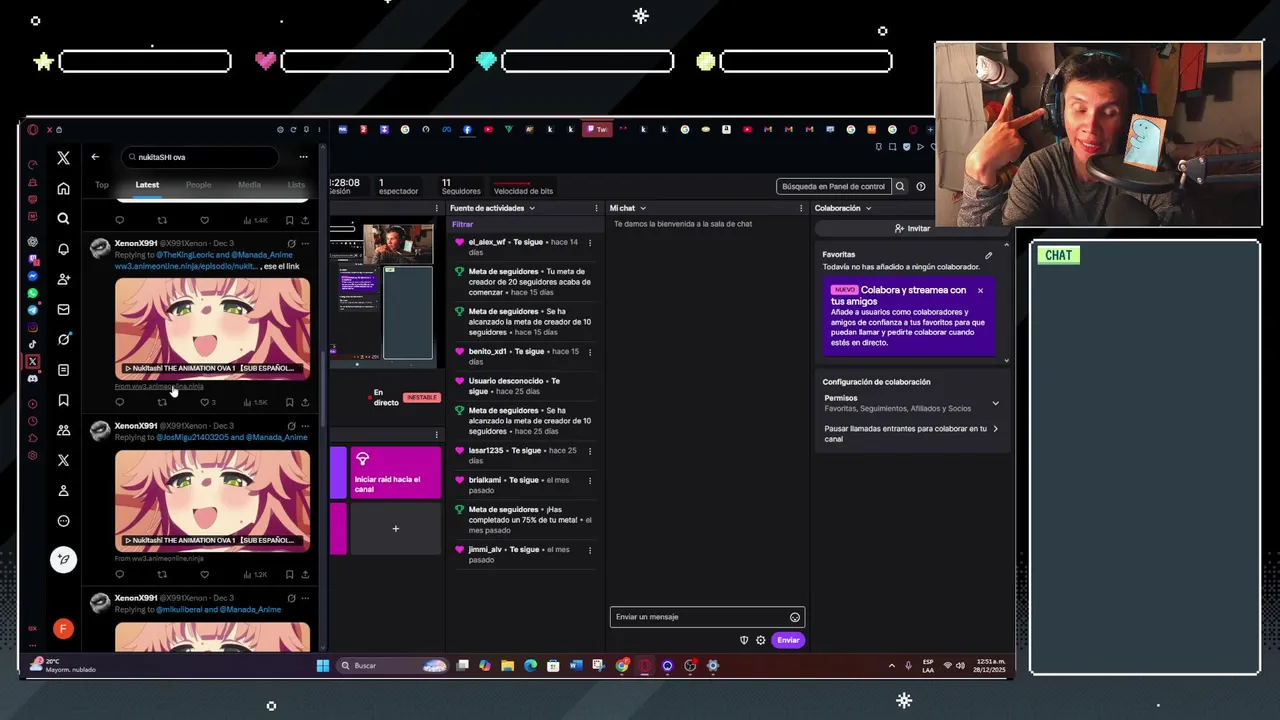1280x720 pixels.
Task: Open the More circle icon in X sidebar
Action: 63,521
